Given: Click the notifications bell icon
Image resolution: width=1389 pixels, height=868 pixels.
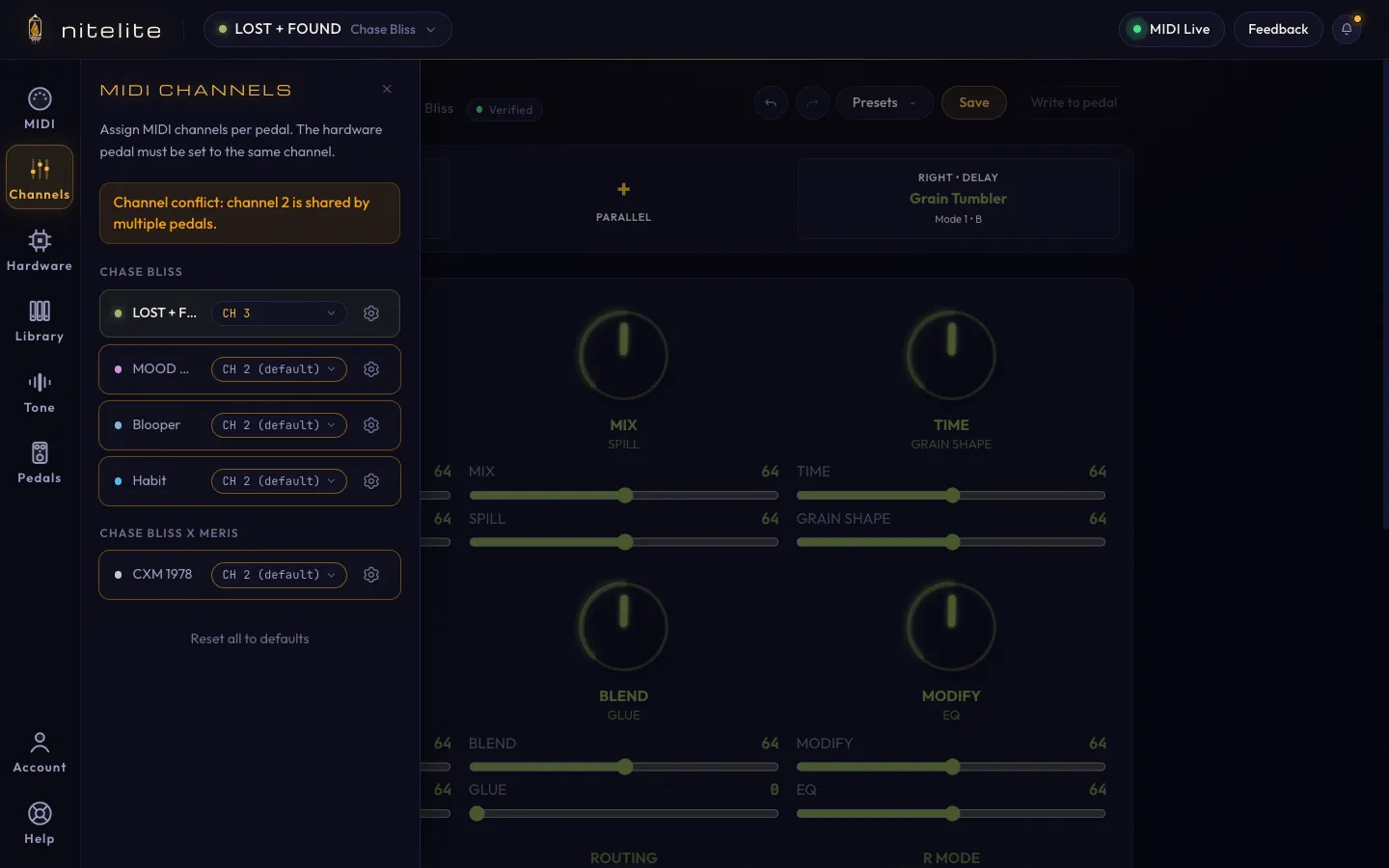Looking at the screenshot, I should point(1347,29).
